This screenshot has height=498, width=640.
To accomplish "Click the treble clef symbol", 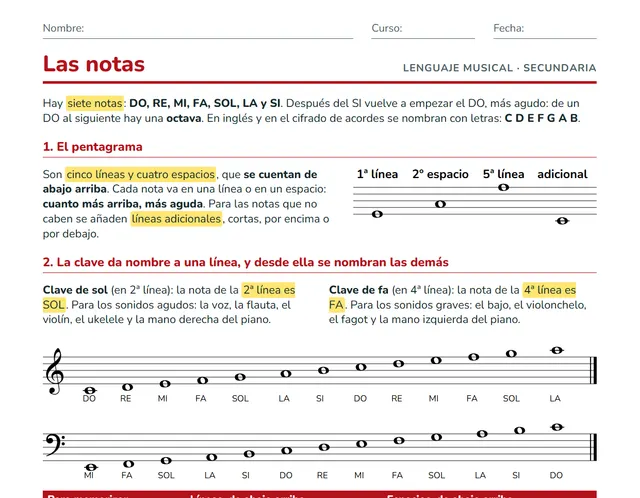I will 55,371.
